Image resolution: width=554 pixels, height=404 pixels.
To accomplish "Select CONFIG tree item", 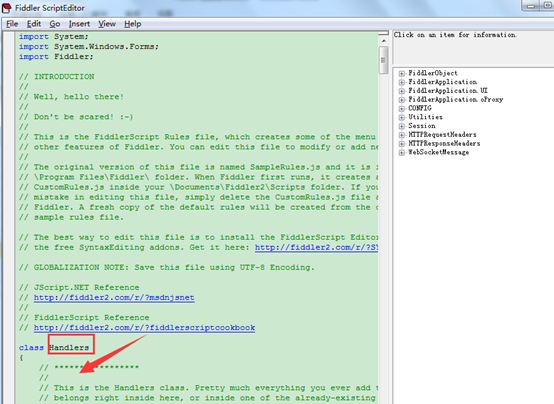I will tap(420, 108).
